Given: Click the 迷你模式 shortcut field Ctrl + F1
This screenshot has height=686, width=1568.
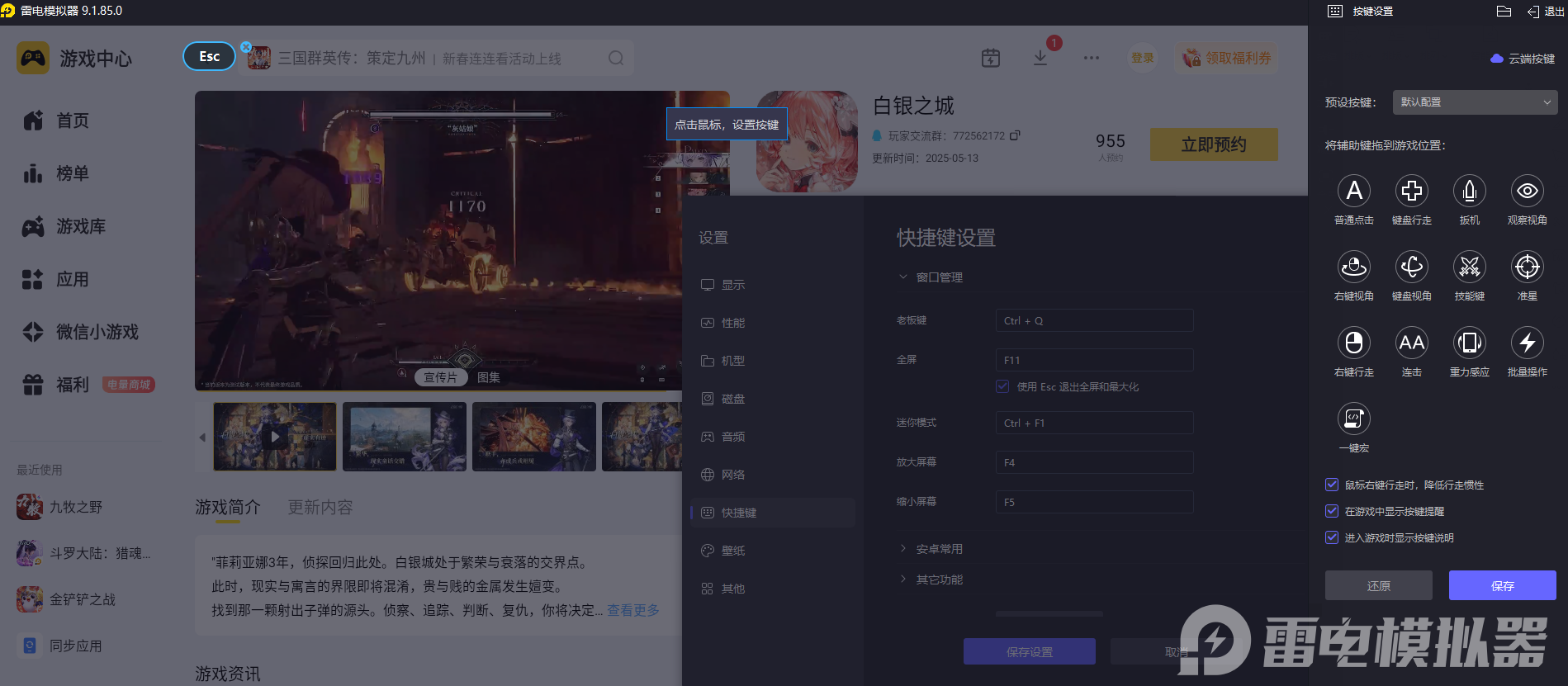Looking at the screenshot, I should point(1094,423).
